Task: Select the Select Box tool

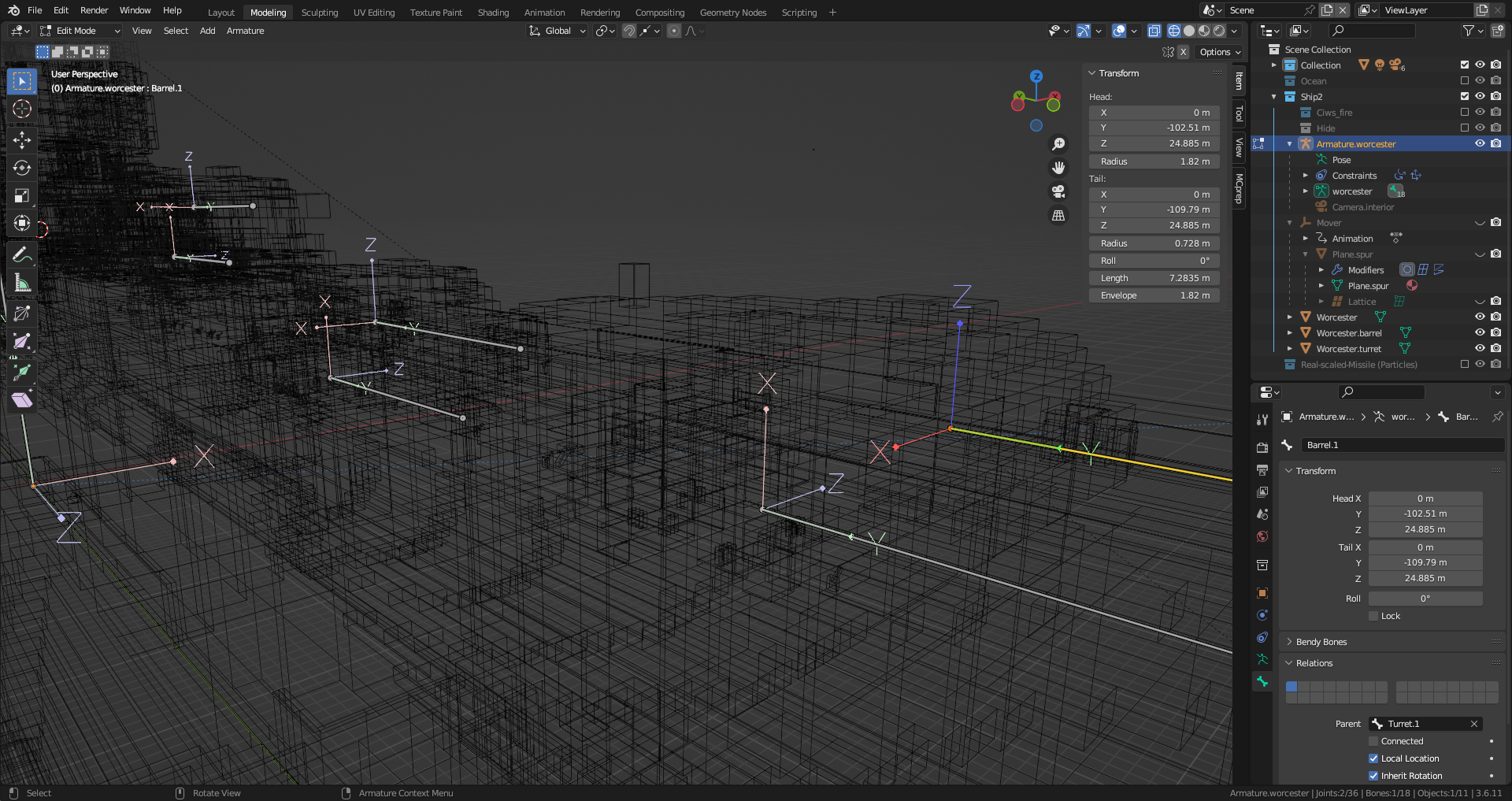Action: pos(22,81)
